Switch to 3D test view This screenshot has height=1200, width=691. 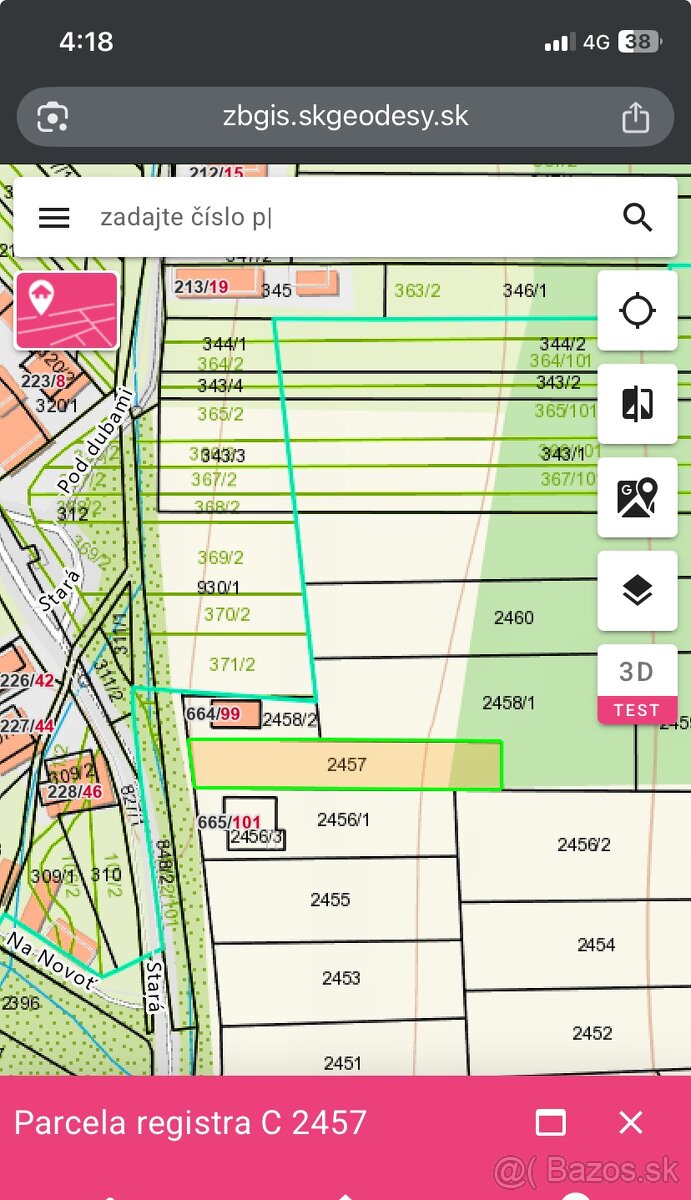(x=637, y=684)
